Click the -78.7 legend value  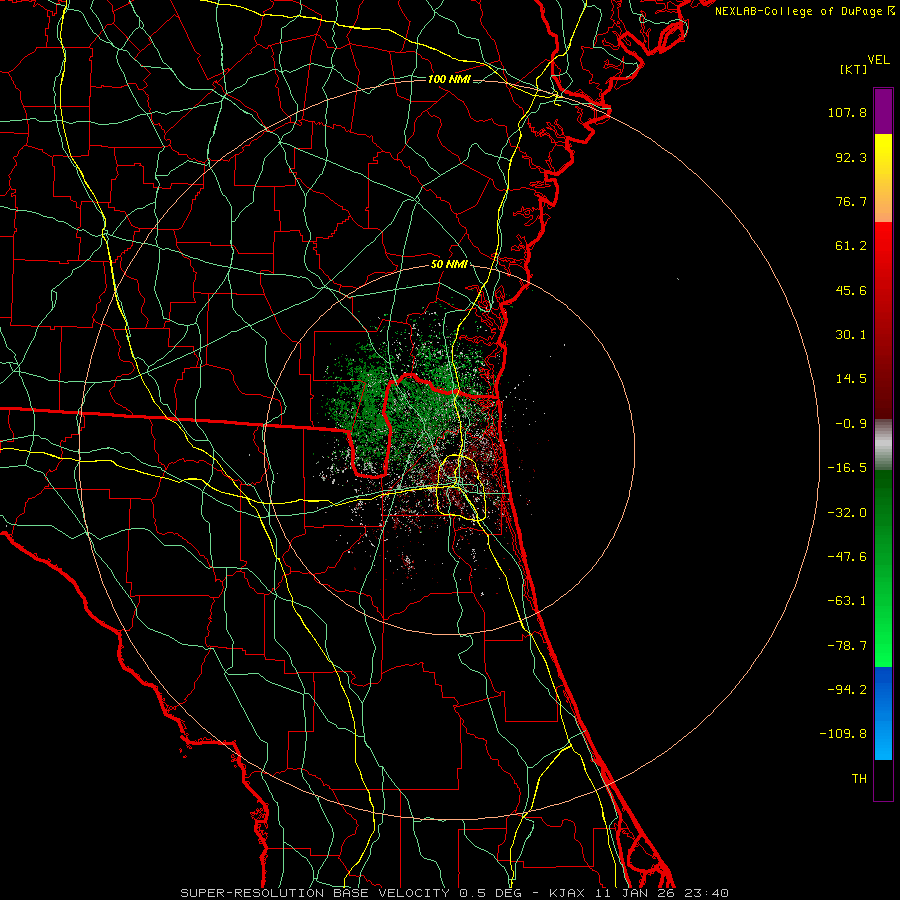tap(847, 646)
